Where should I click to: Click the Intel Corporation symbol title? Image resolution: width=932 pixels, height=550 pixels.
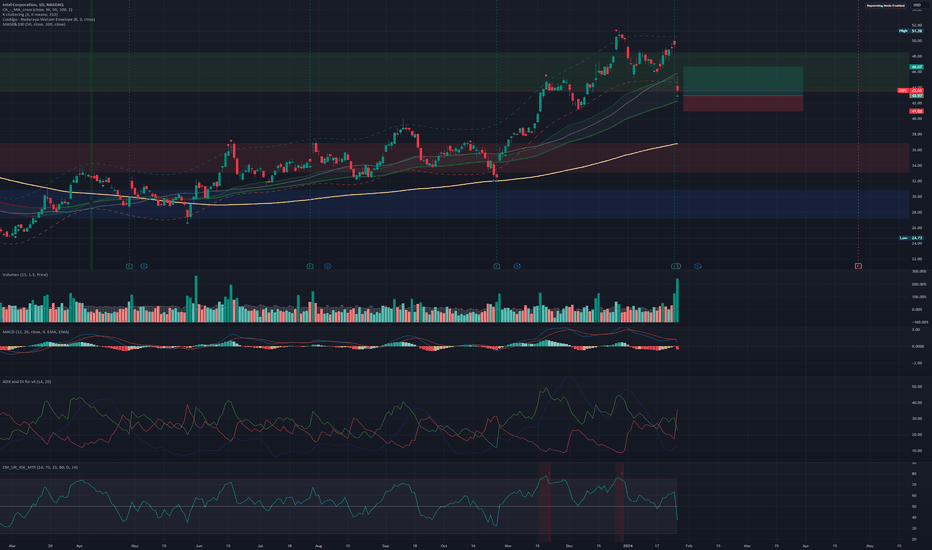click(33, 5)
